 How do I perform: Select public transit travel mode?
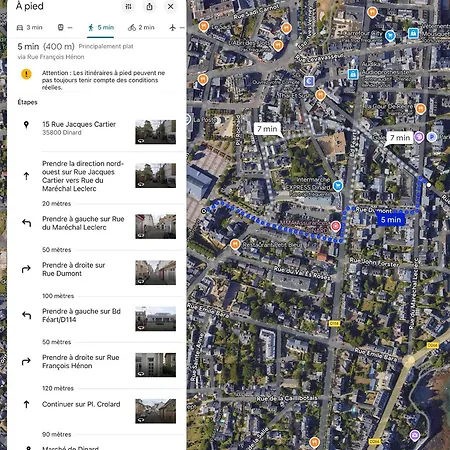(x=65, y=27)
